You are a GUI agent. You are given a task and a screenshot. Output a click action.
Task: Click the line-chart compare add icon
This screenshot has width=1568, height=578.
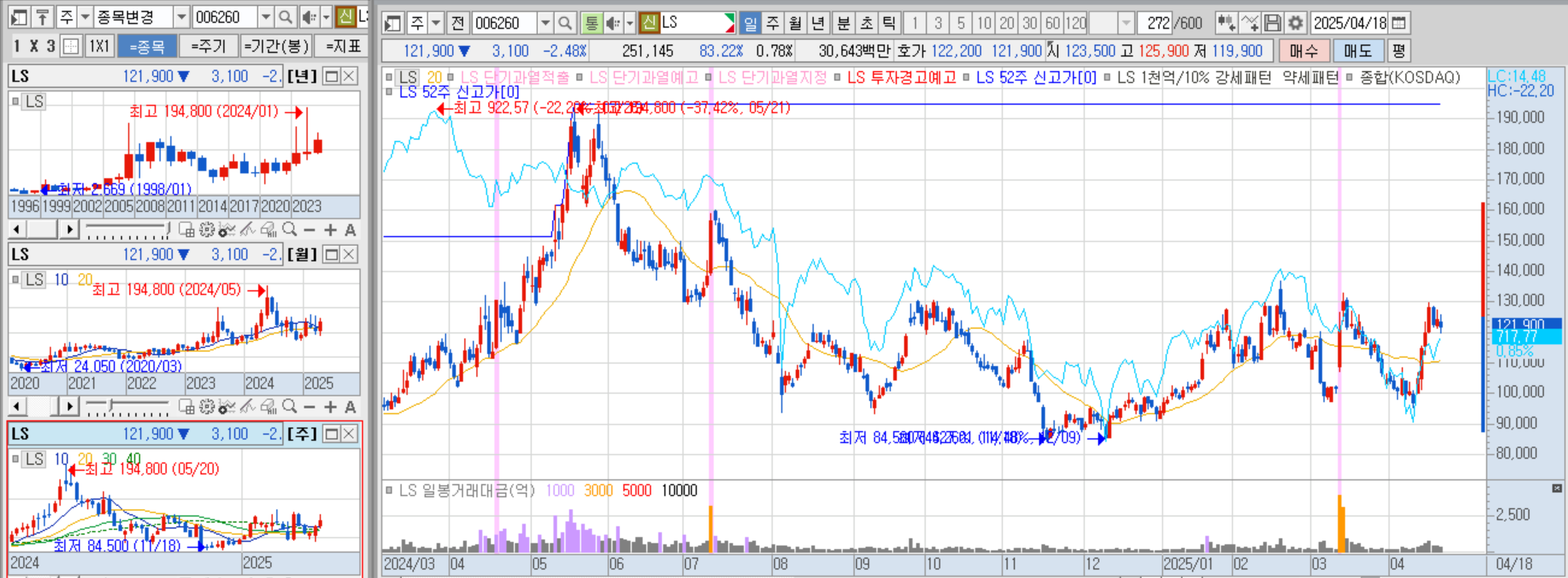(x=1249, y=23)
